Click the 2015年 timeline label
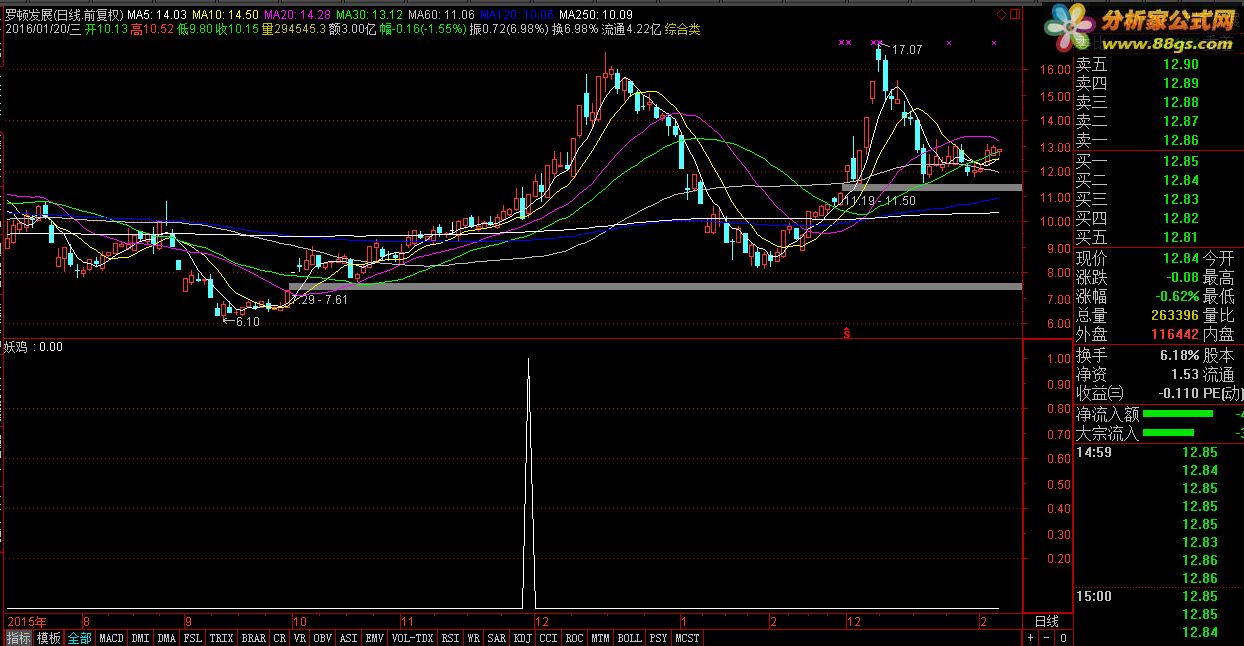The height and width of the screenshot is (646, 1244). (27, 620)
